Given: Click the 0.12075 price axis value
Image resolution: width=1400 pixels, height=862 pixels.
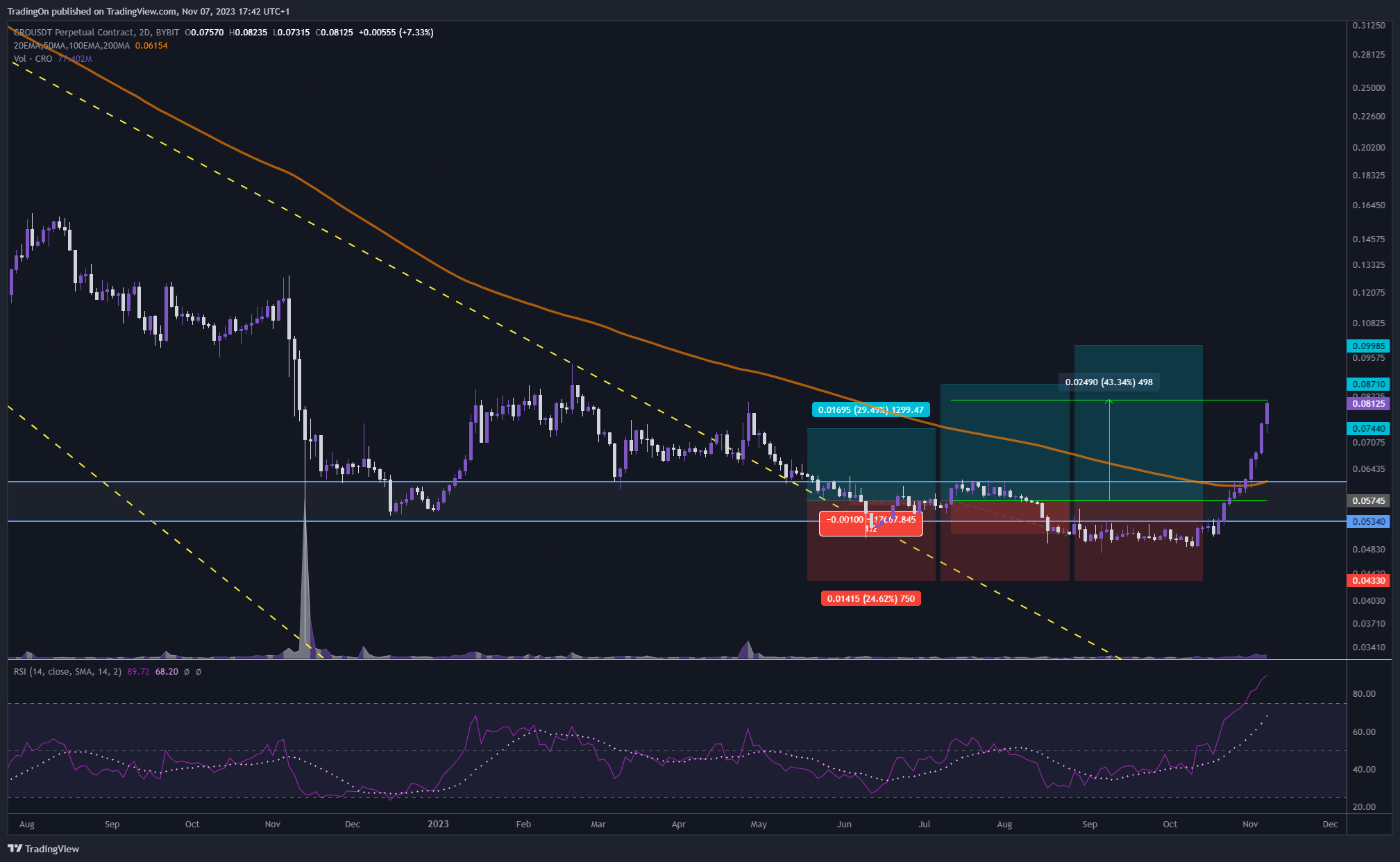Looking at the screenshot, I should pos(1369,292).
